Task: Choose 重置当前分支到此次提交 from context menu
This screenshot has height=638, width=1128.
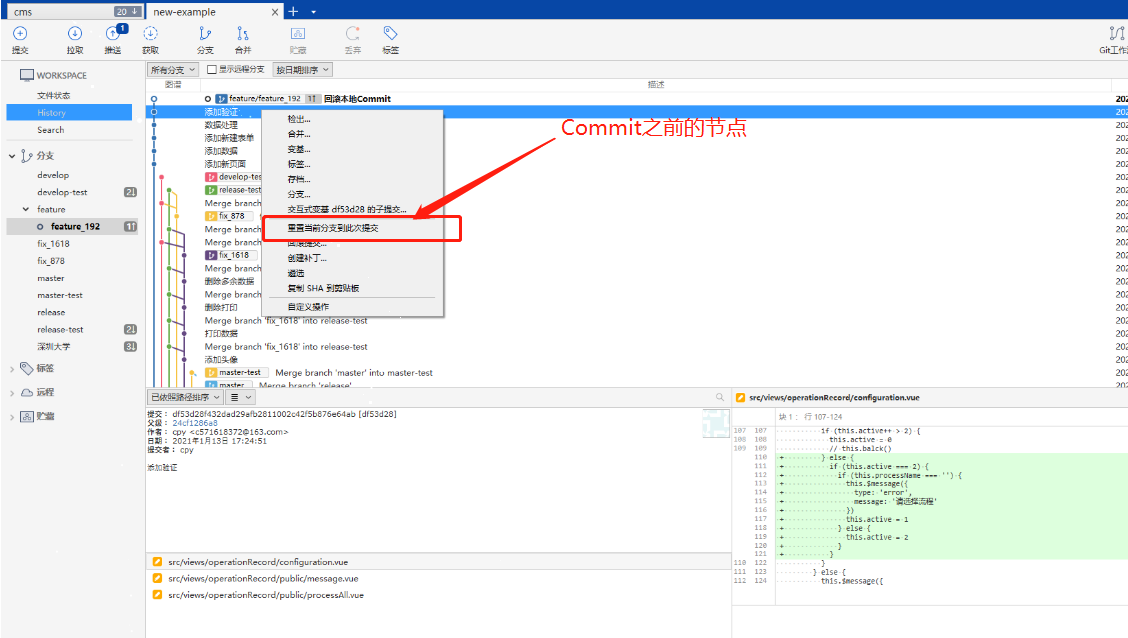Action: pyautogui.click(x=333, y=228)
